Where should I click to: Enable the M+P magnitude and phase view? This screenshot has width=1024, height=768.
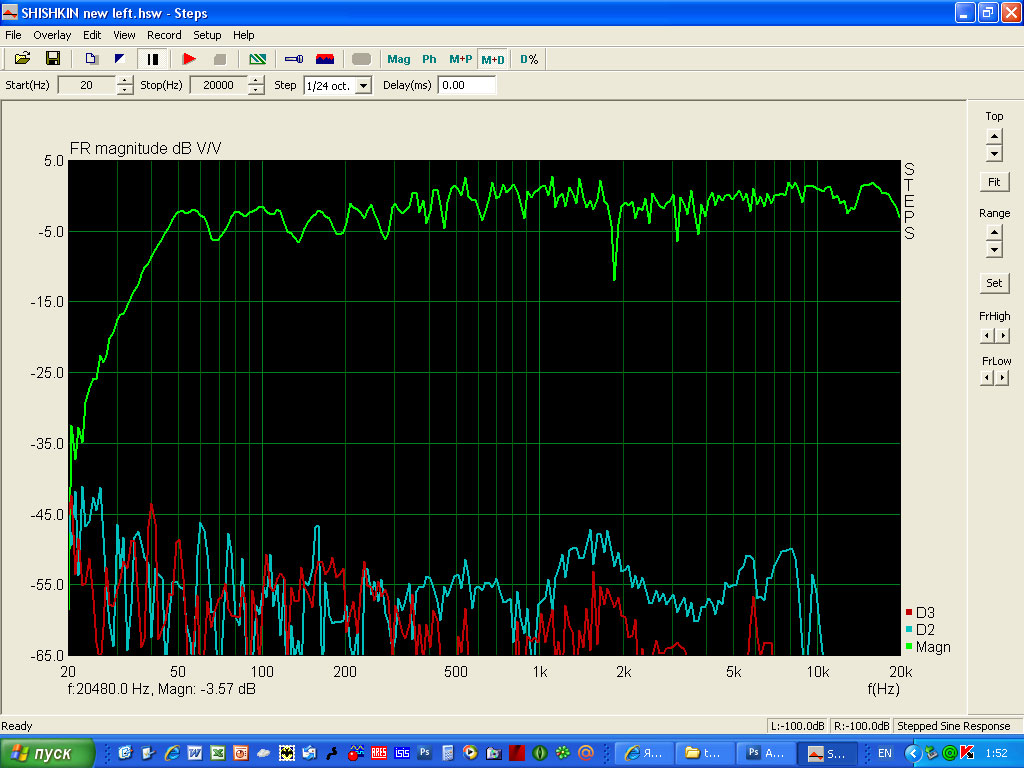point(460,59)
